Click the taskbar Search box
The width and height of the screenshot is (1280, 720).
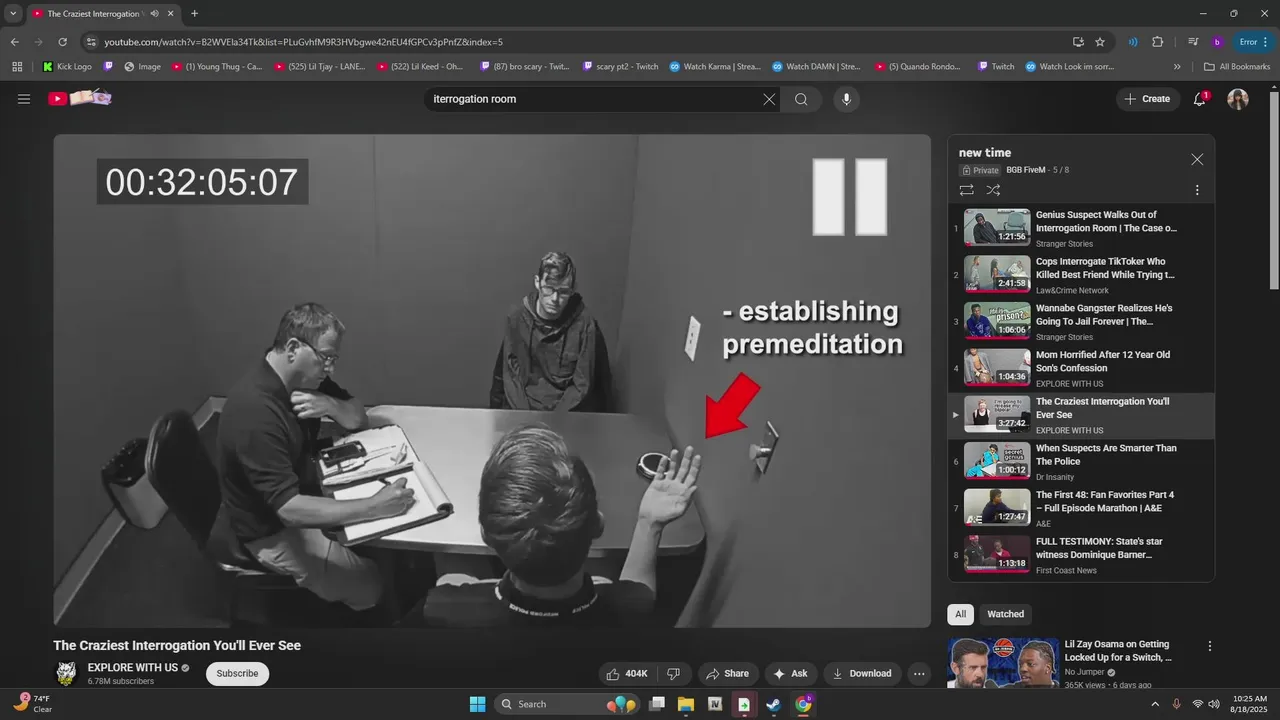tap(568, 704)
